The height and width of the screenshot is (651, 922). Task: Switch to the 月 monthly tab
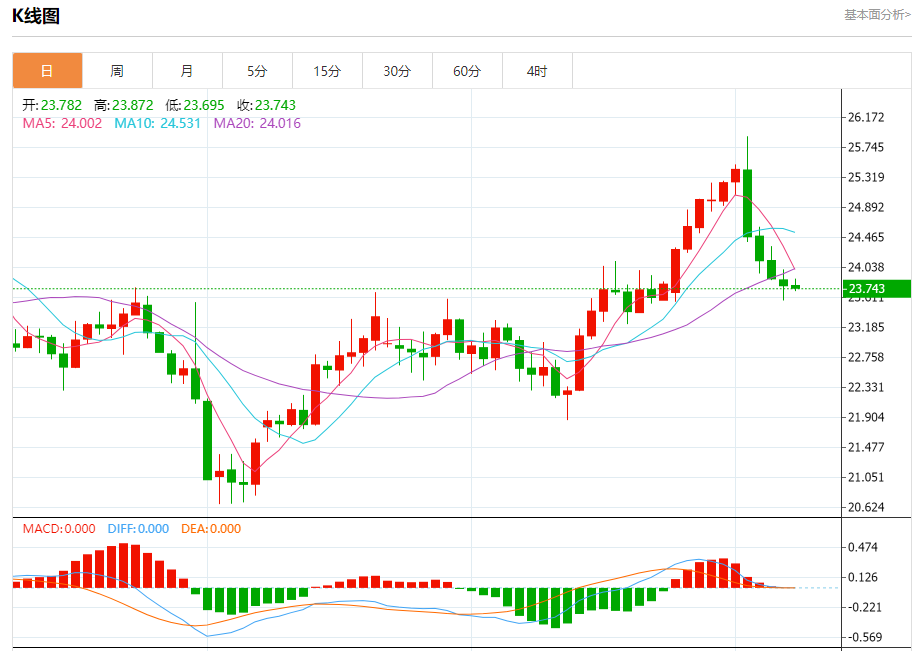point(188,71)
